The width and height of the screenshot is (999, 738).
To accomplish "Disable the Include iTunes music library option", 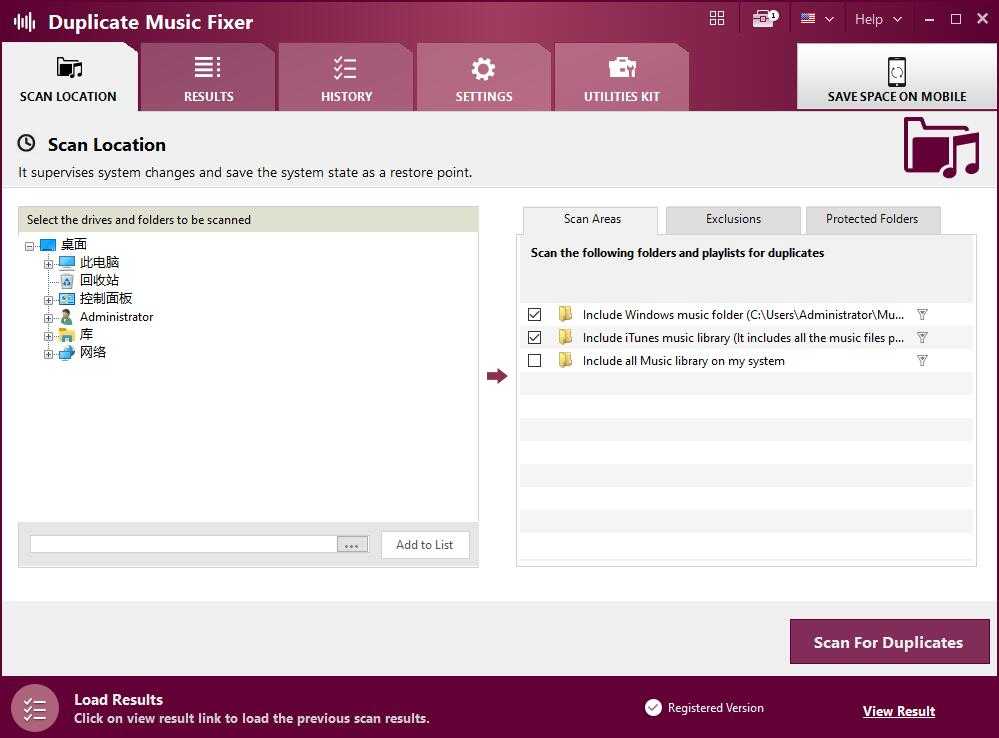I will point(535,337).
